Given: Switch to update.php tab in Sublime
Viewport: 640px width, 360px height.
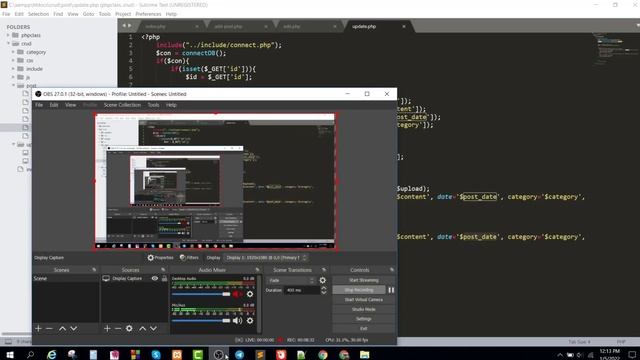Looking at the screenshot, I should tap(364, 26).
